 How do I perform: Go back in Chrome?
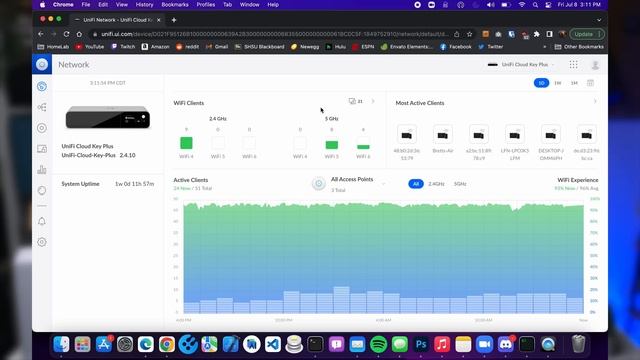41,34
